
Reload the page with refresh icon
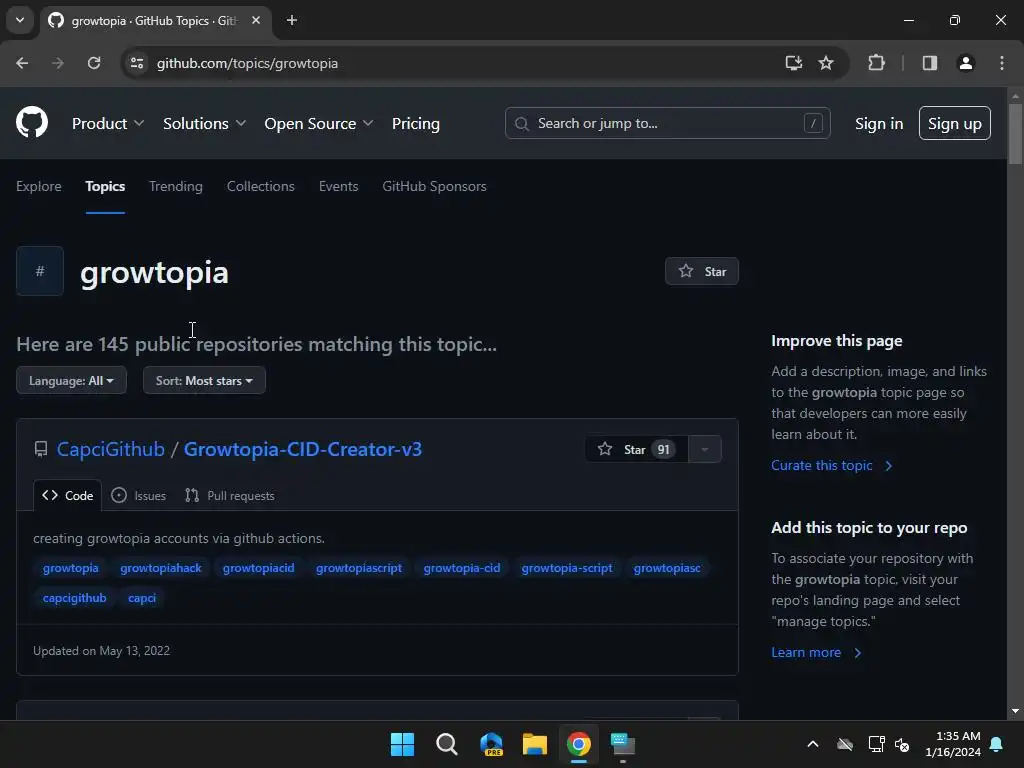[x=94, y=63]
